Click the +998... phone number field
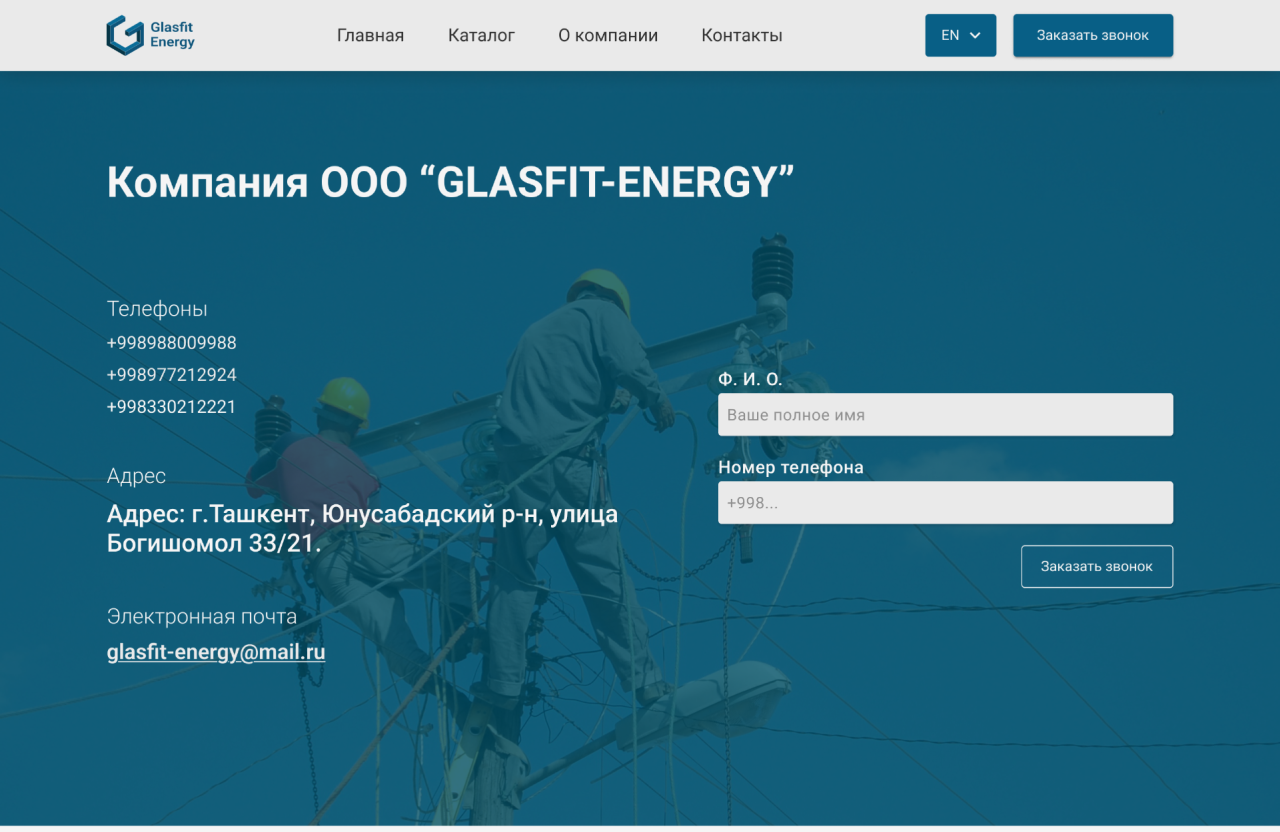This screenshot has width=1280, height=832. click(945, 503)
